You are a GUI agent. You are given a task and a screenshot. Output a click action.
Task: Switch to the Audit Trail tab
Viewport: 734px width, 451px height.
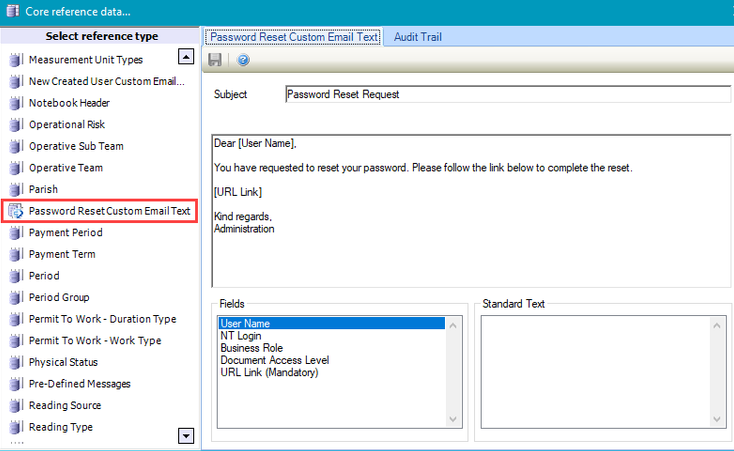tap(417, 37)
